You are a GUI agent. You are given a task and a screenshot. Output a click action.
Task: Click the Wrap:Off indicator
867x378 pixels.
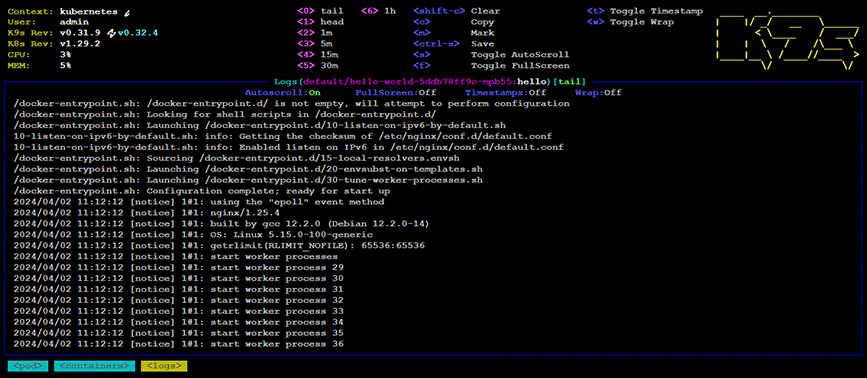pyautogui.click(x=598, y=92)
